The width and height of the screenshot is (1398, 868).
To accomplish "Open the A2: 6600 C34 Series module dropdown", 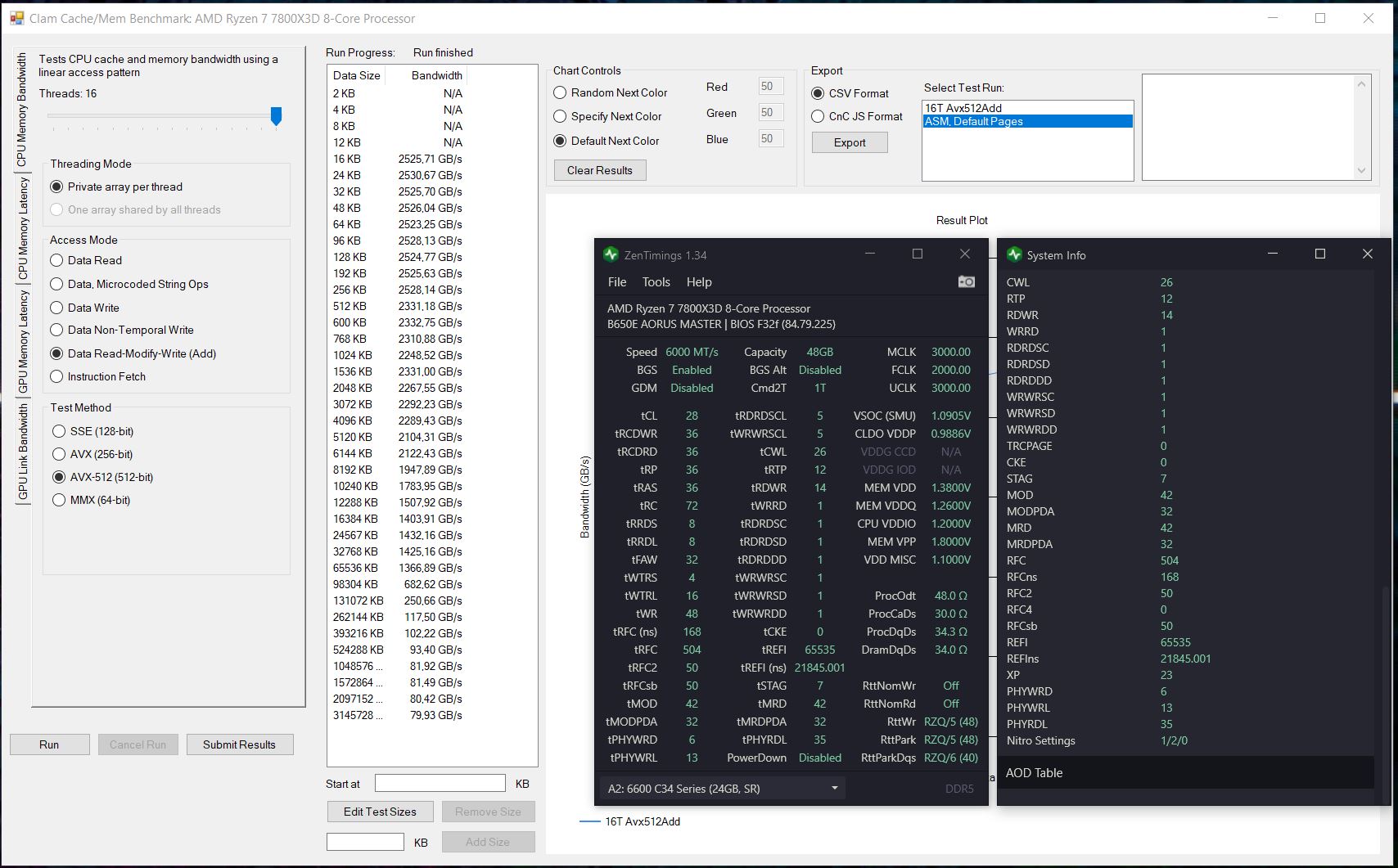I will pos(723,789).
